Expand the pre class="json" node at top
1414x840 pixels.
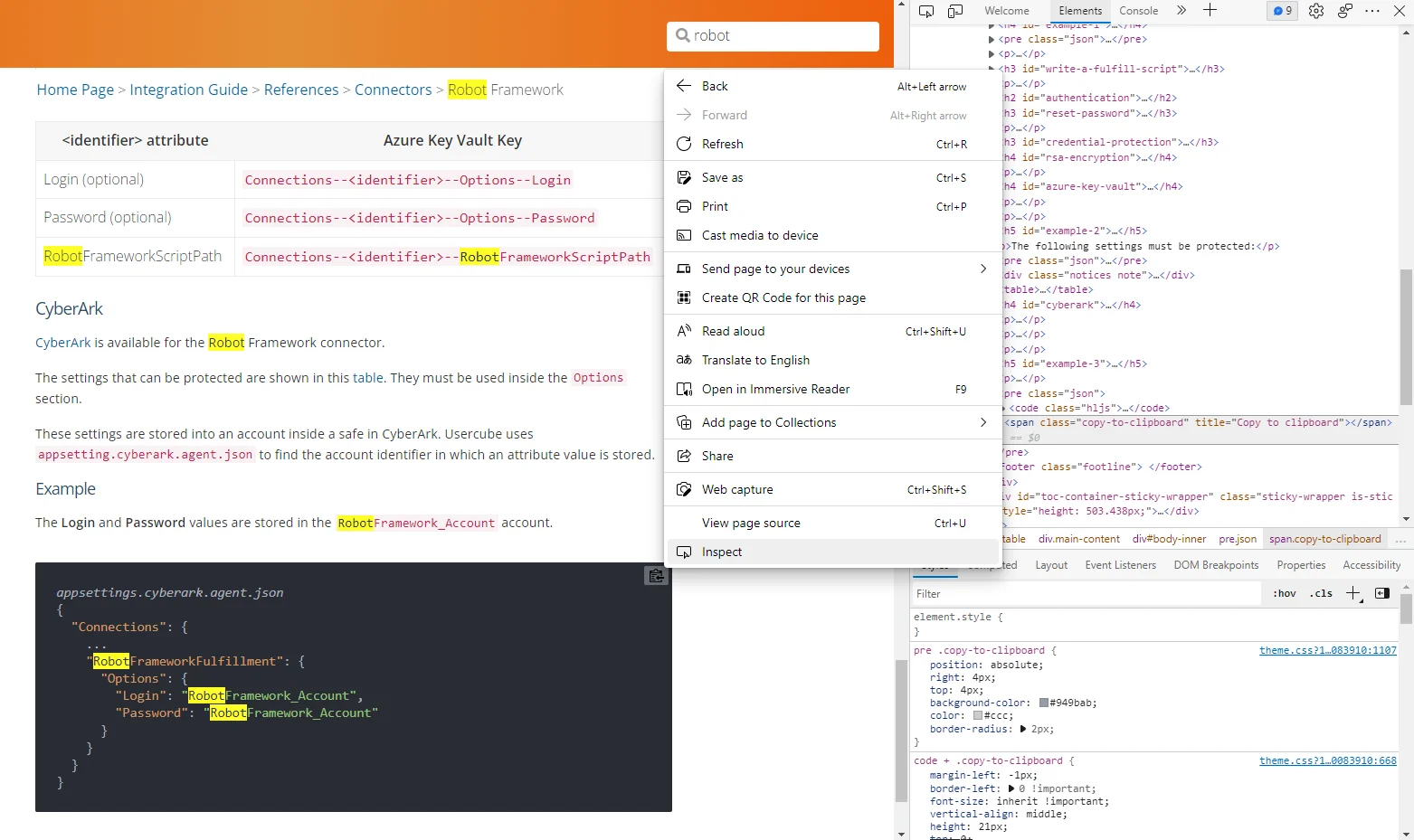(992, 40)
